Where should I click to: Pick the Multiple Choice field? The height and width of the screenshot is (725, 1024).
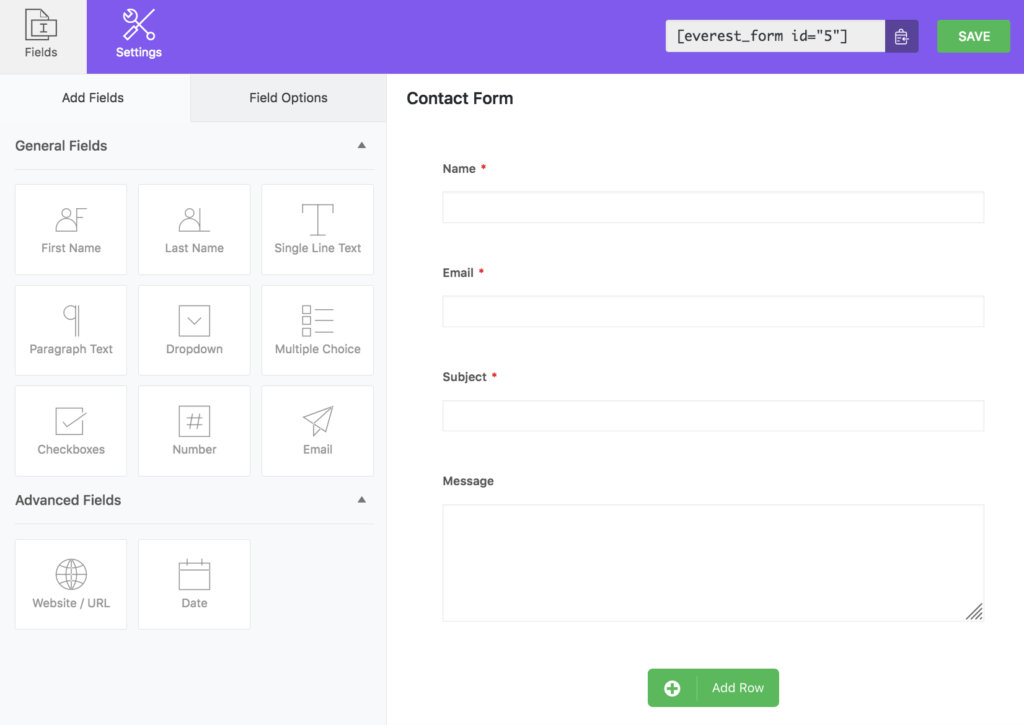point(317,329)
